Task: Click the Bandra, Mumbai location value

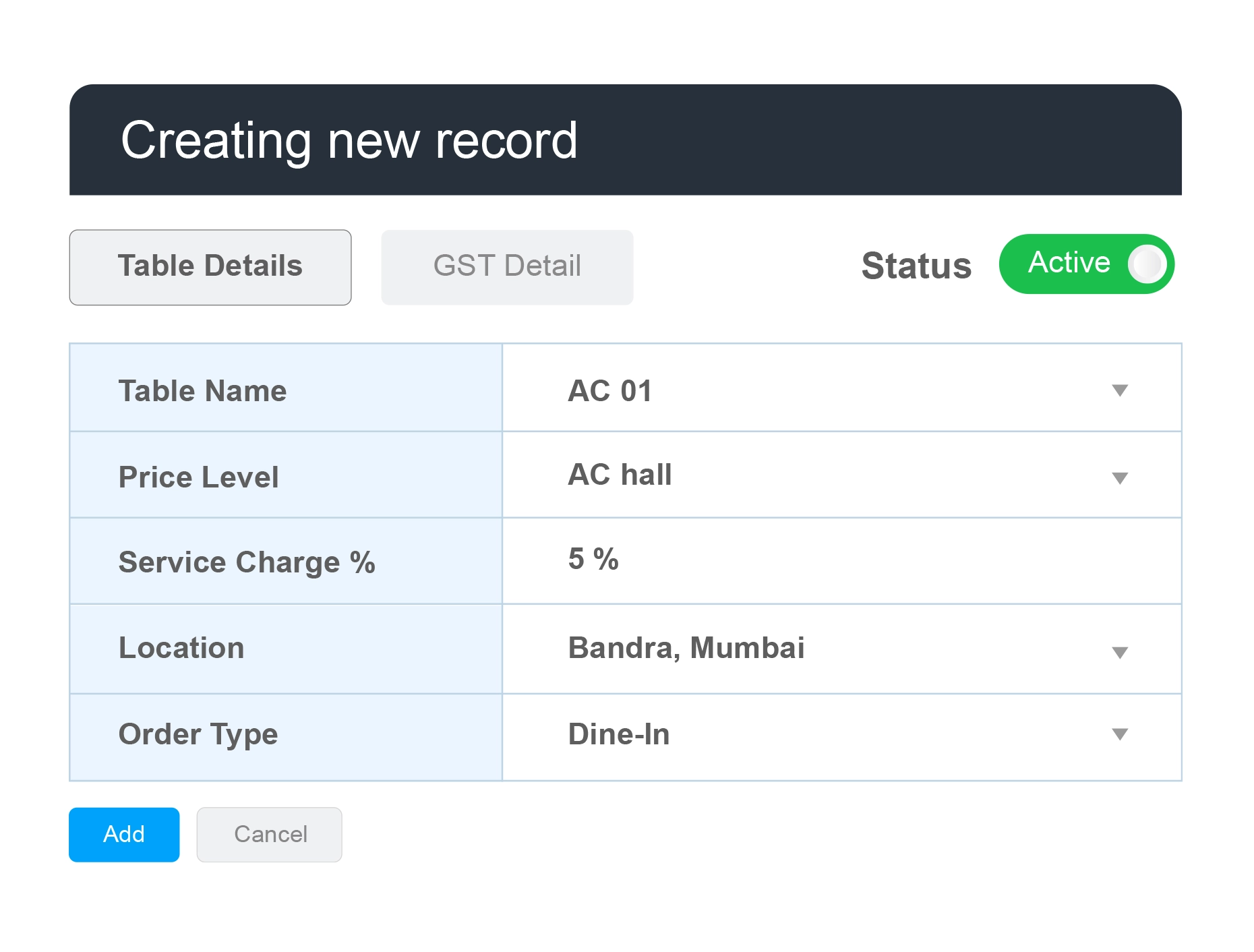Action: tap(686, 648)
